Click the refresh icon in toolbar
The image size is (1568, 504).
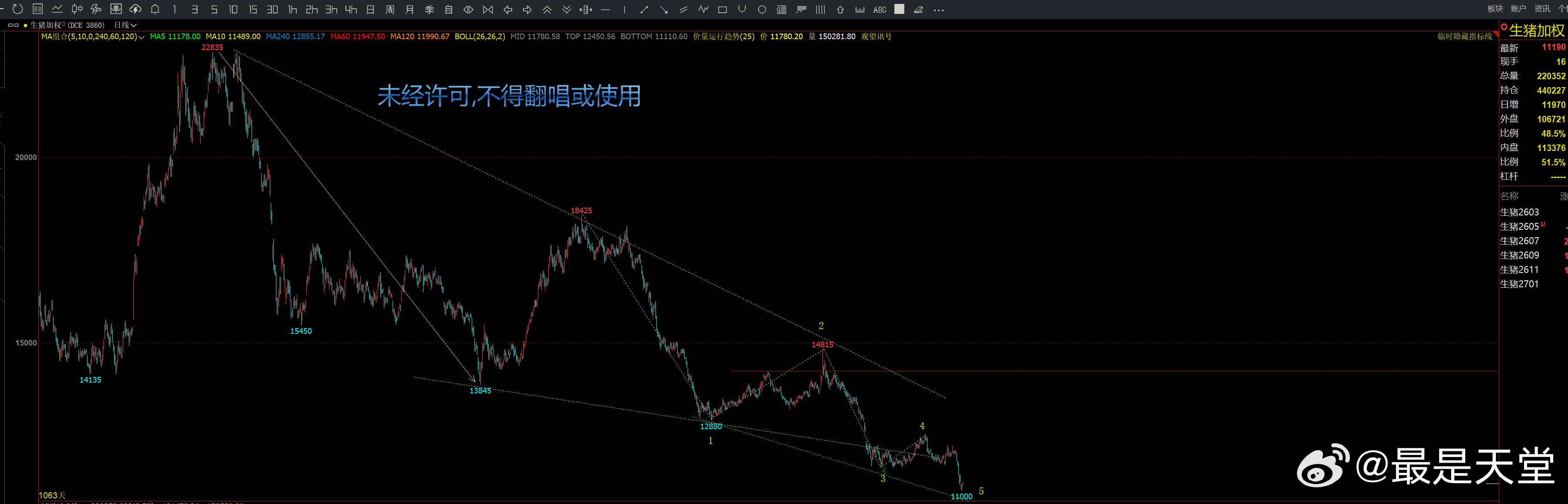click(18, 9)
